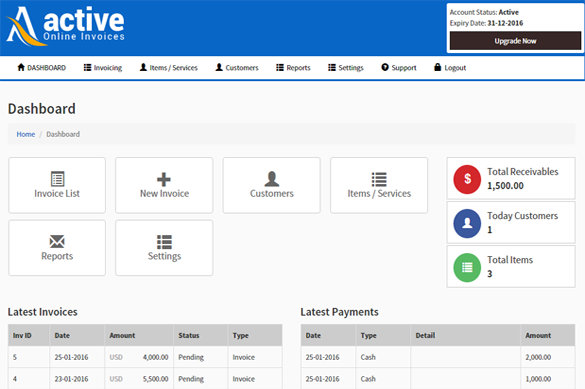Screen dimensions: 585x389
Task: Open the Invoice List tile label
Action: 57,194
